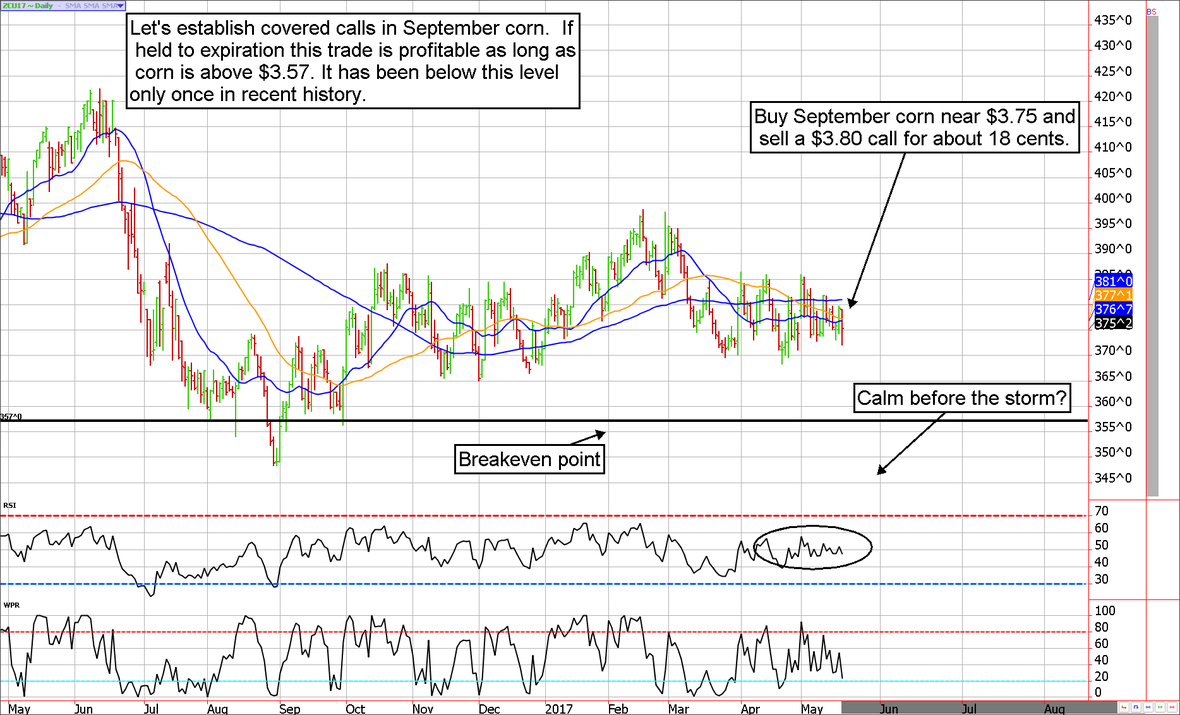The height and width of the screenshot is (715, 1180).
Task: Click the S sell order icon
Action: pos(1154,11)
